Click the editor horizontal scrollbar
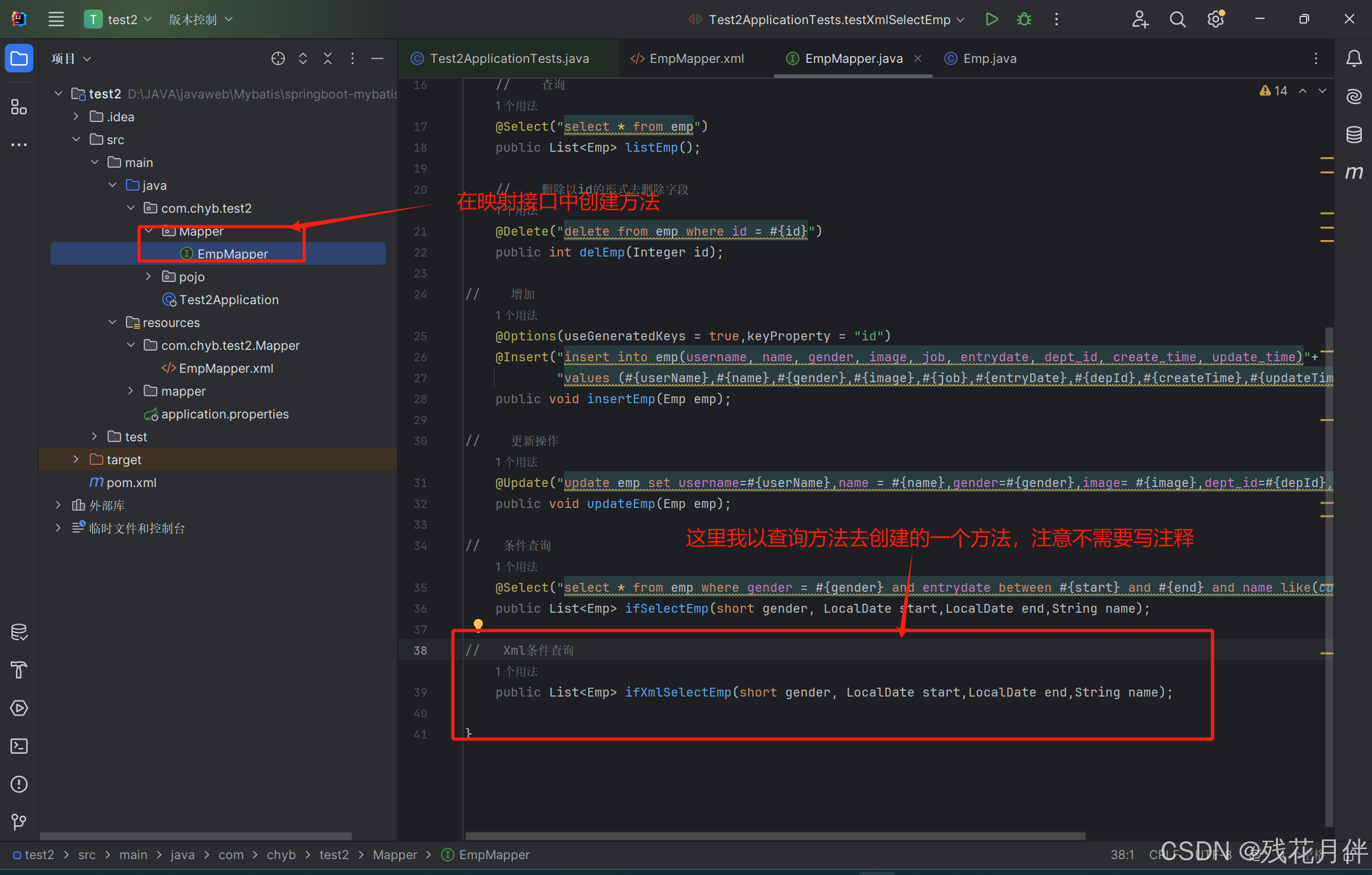This screenshot has width=1372, height=875. coord(775,836)
